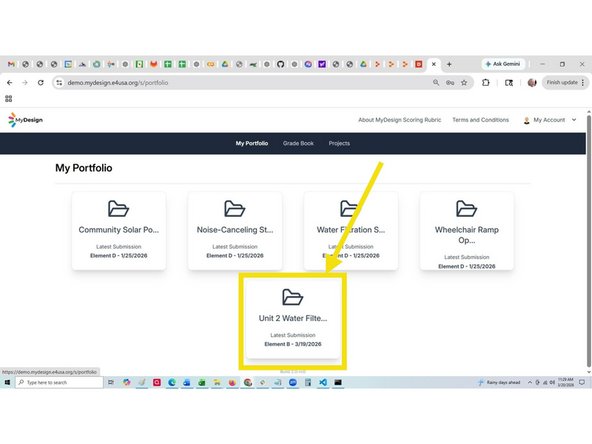Open Chrome profile avatar
Viewport: 592px width, 444px height.
tap(532, 83)
